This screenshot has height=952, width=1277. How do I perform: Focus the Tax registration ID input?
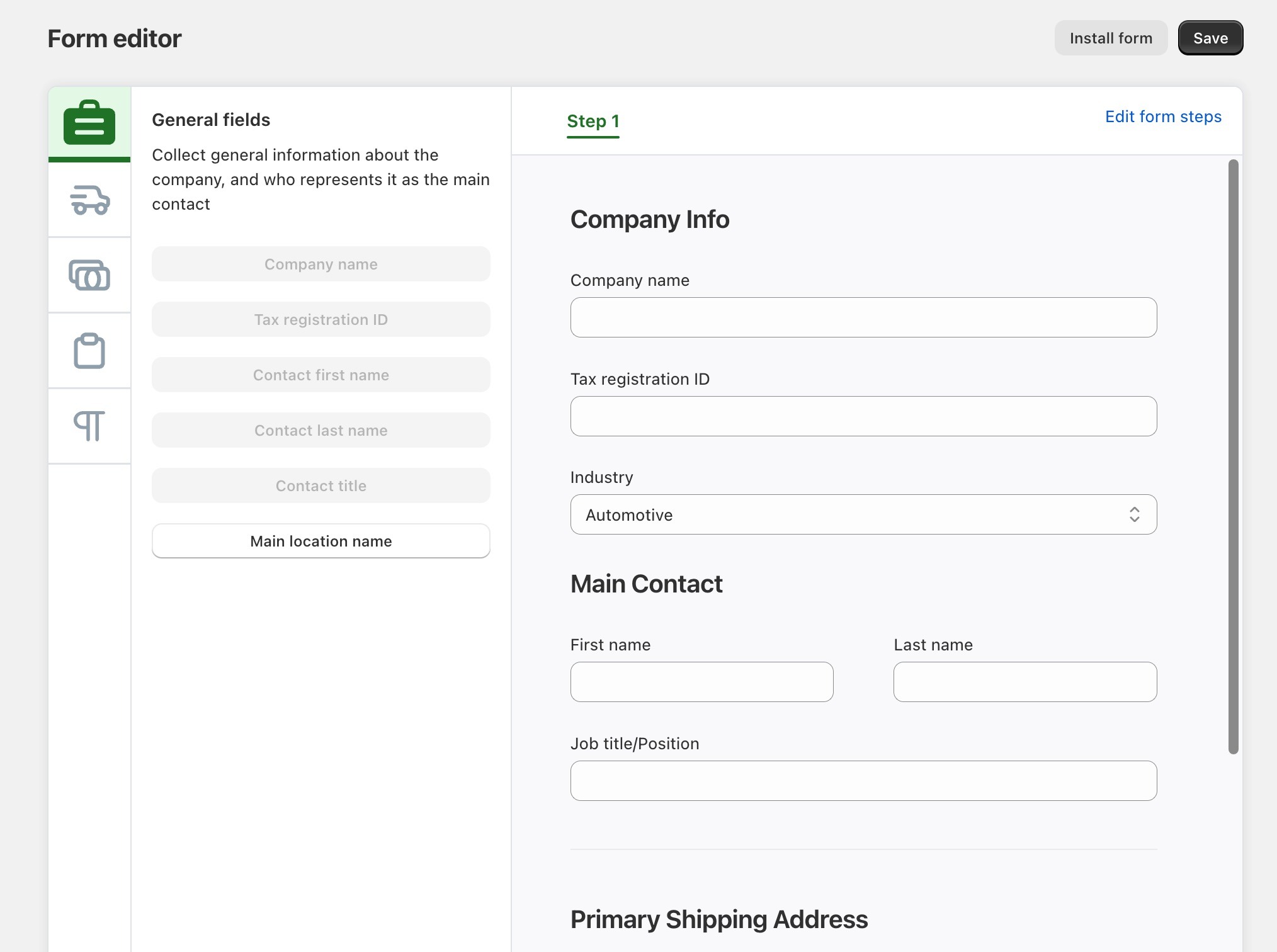point(863,416)
